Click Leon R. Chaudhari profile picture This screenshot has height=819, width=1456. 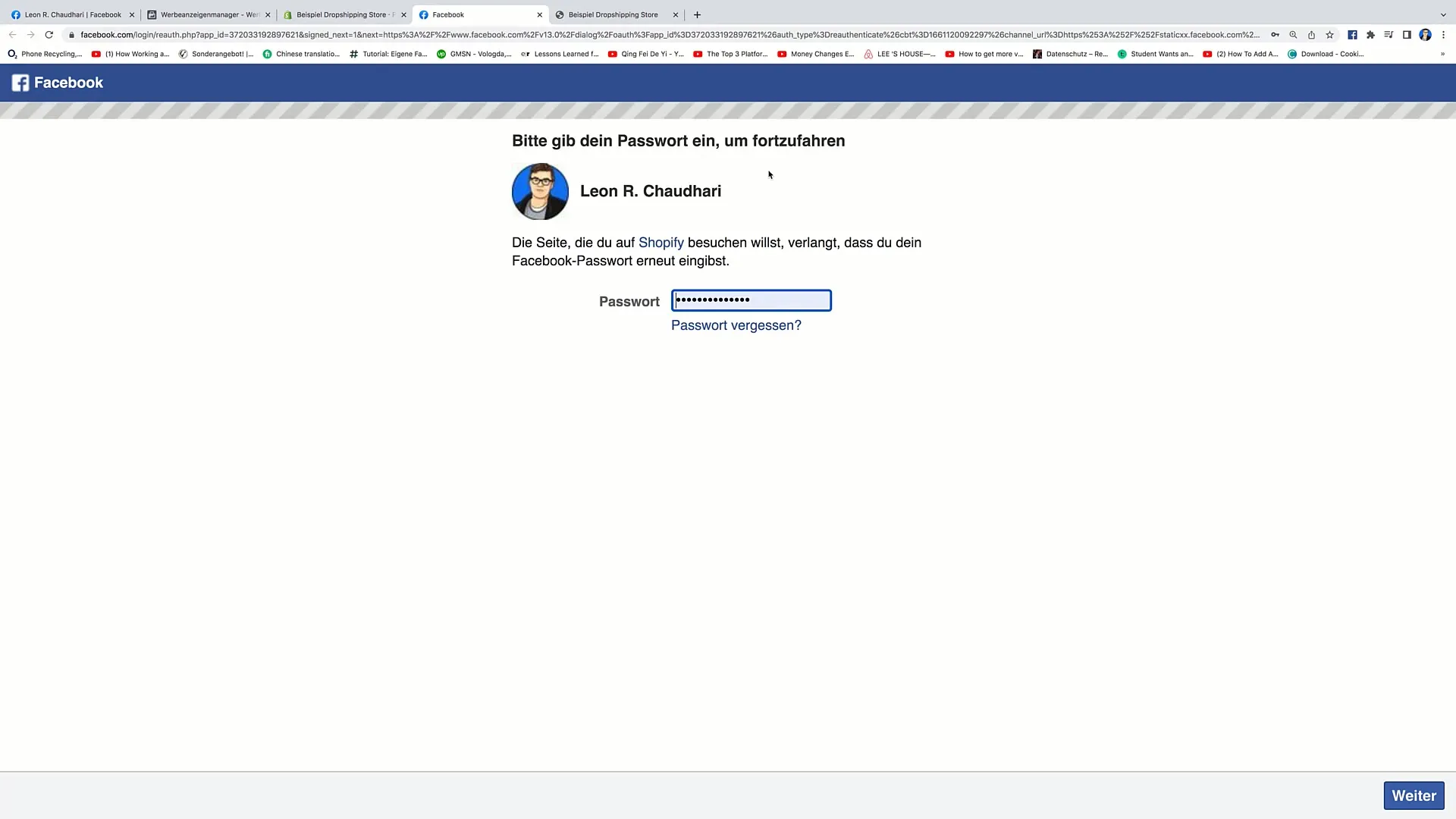pyautogui.click(x=540, y=191)
